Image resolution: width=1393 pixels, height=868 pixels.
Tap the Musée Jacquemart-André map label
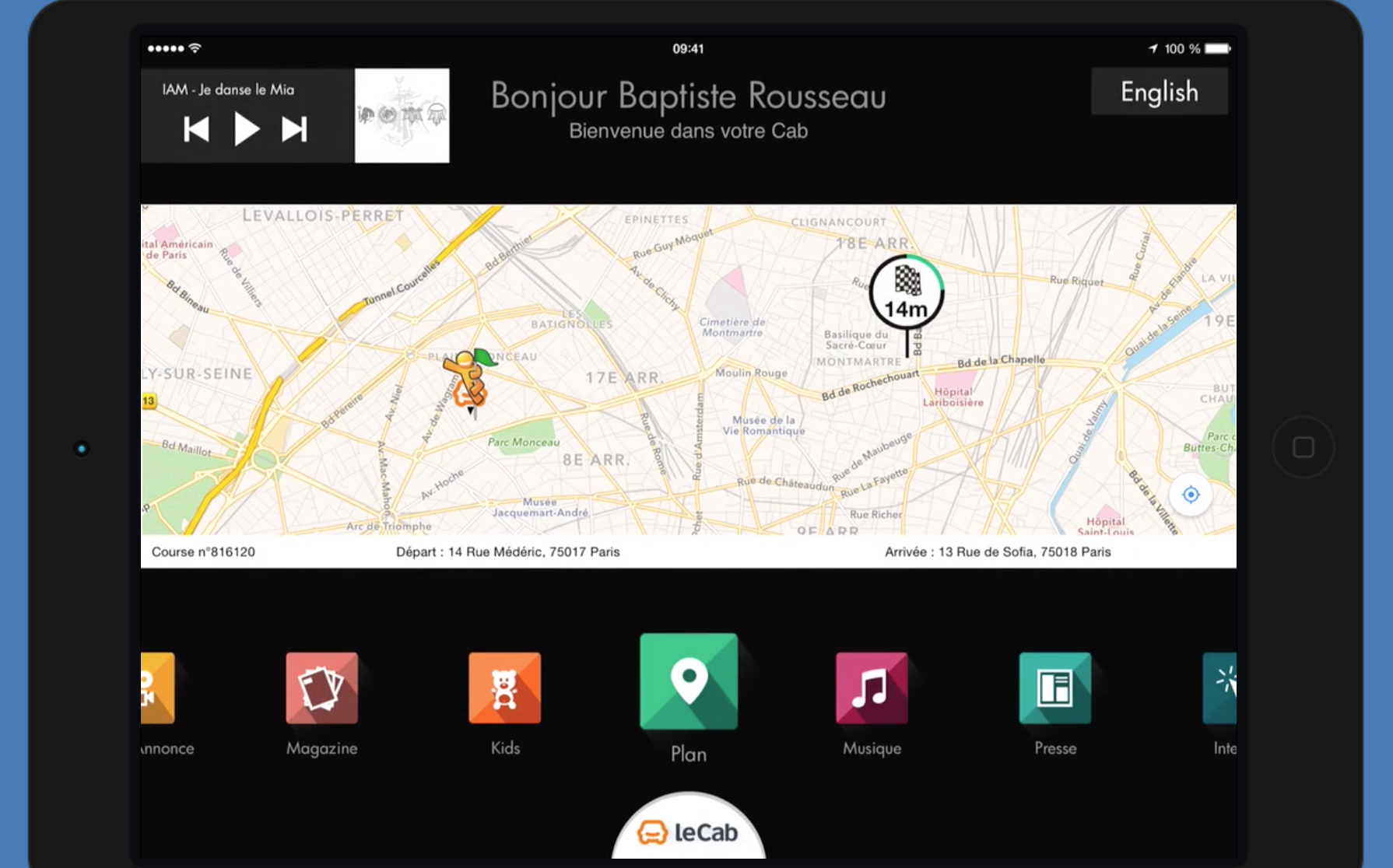coord(540,507)
